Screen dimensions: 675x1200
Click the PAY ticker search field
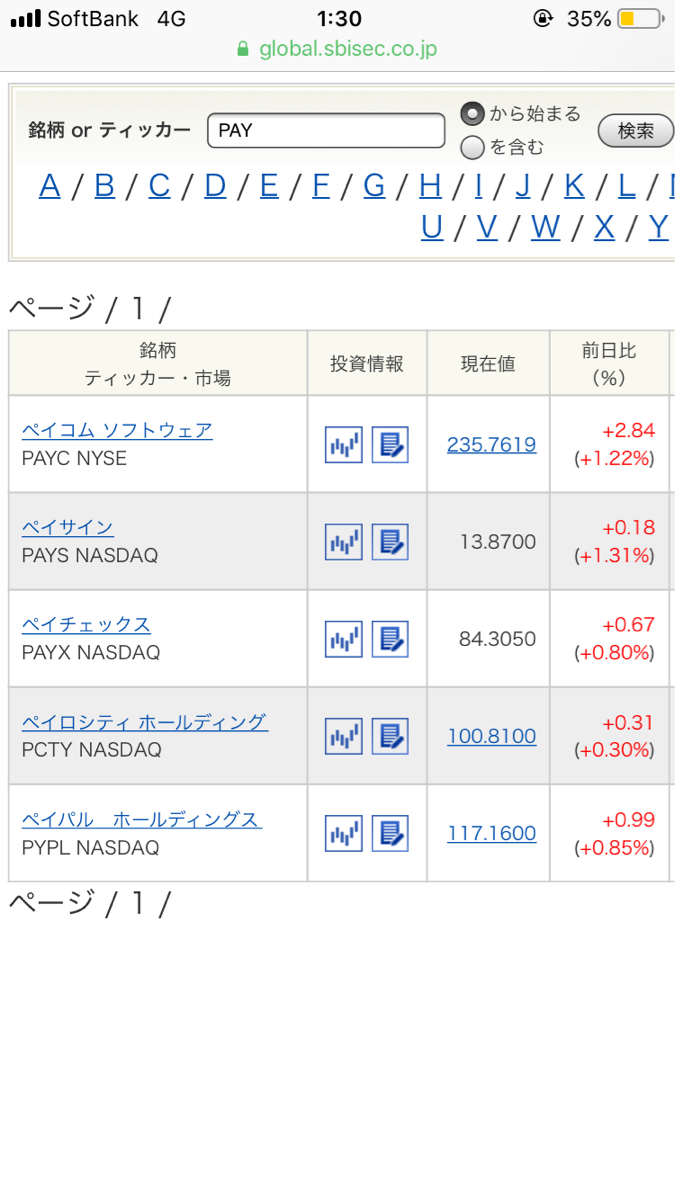pyautogui.click(x=325, y=130)
